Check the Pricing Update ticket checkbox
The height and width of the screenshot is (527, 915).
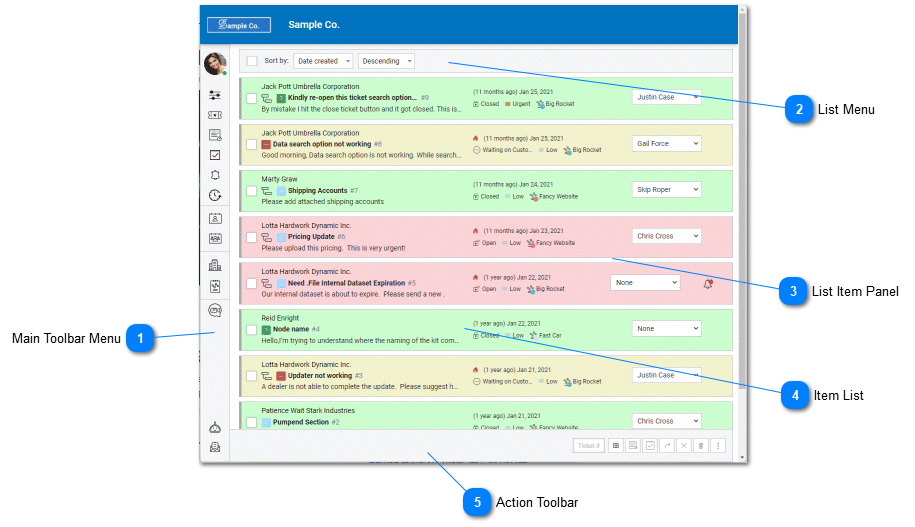(x=252, y=237)
